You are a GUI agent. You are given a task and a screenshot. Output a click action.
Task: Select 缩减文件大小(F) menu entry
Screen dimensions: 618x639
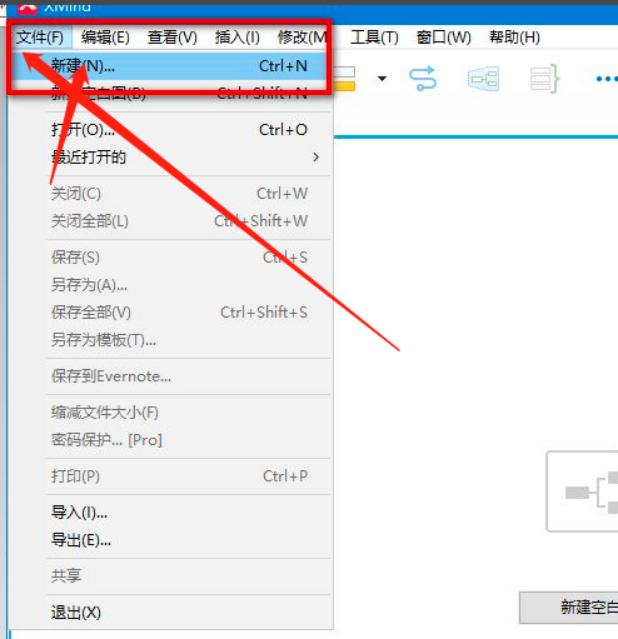(x=170, y=413)
